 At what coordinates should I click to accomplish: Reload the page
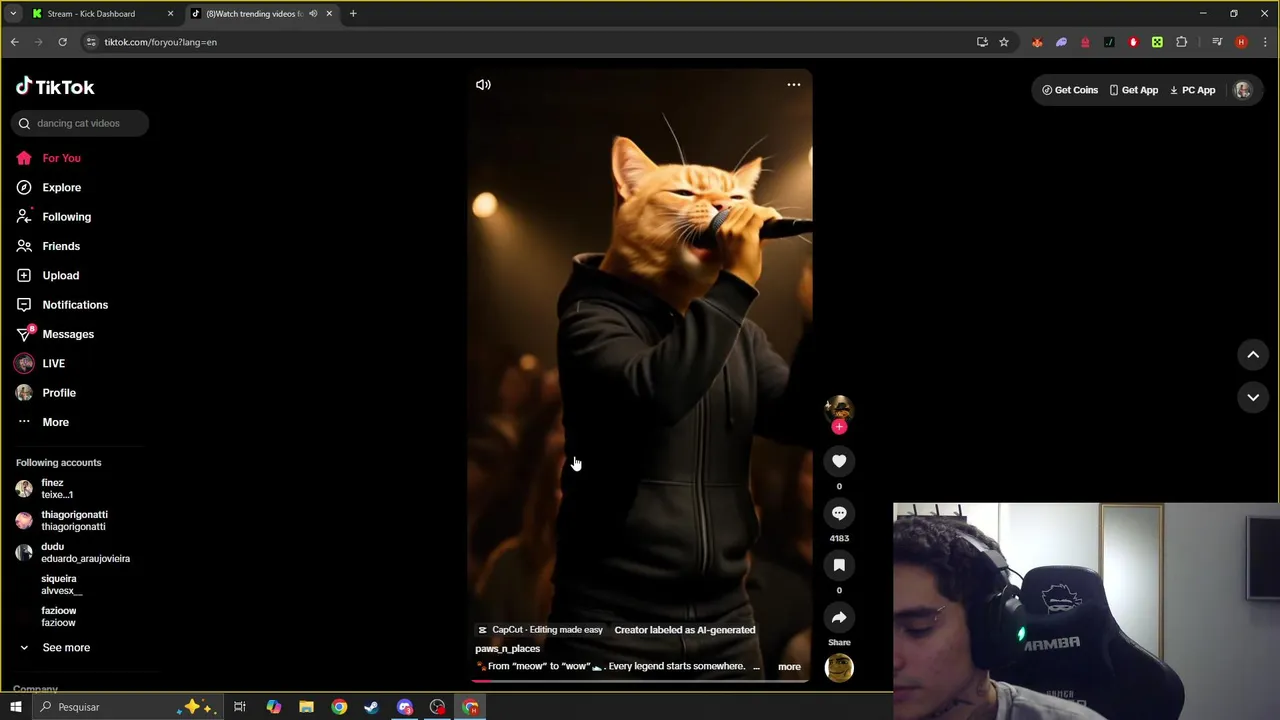point(62,42)
